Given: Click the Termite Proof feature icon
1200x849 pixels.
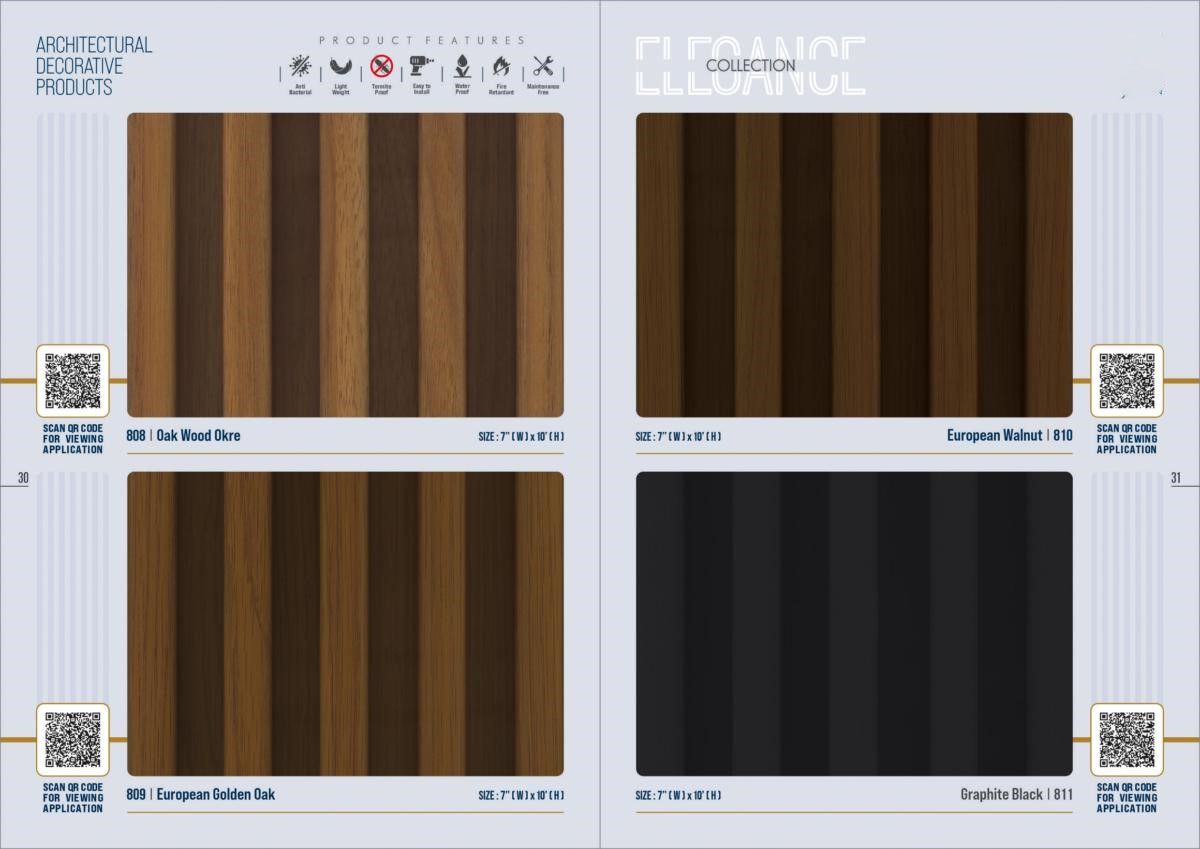Looking at the screenshot, I should pyautogui.click(x=381, y=67).
